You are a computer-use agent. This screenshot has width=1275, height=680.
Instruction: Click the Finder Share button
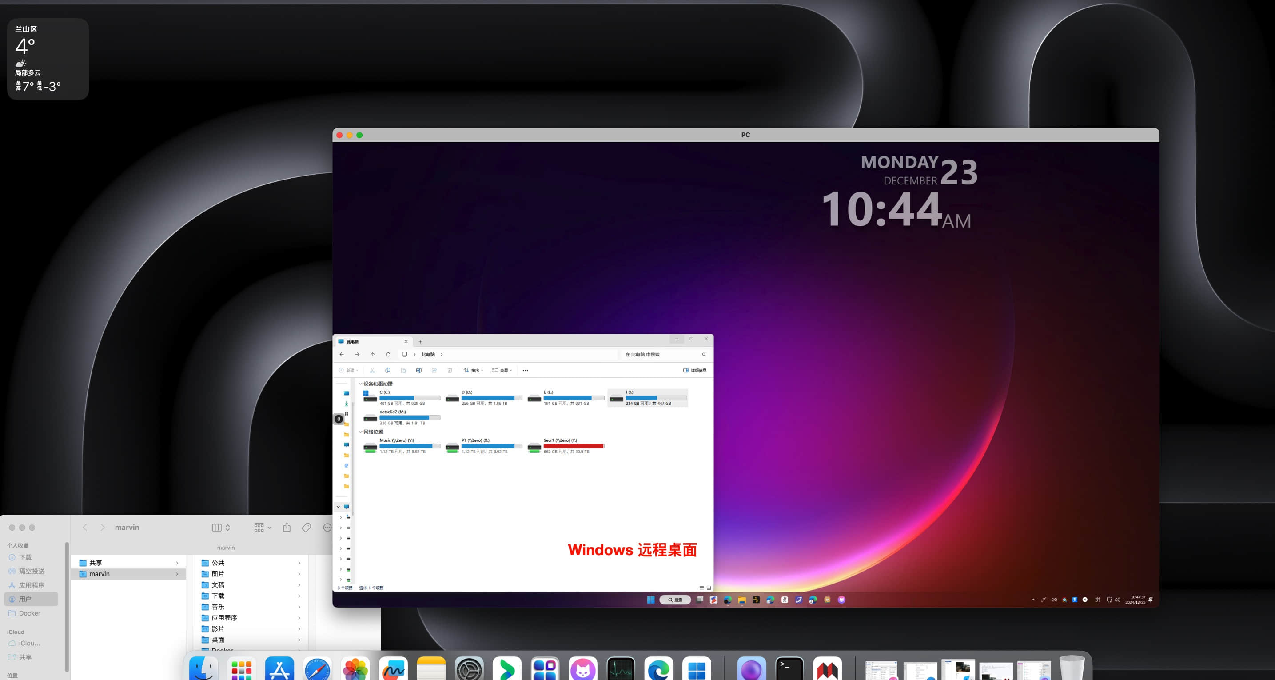tap(287, 527)
